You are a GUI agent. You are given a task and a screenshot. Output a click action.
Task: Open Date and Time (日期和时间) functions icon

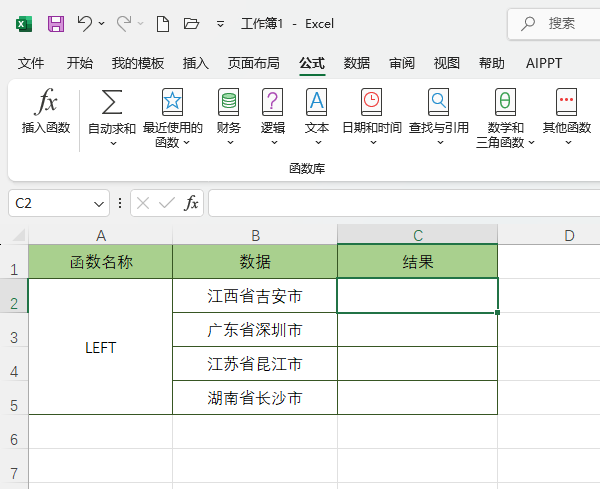pyautogui.click(x=371, y=102)
